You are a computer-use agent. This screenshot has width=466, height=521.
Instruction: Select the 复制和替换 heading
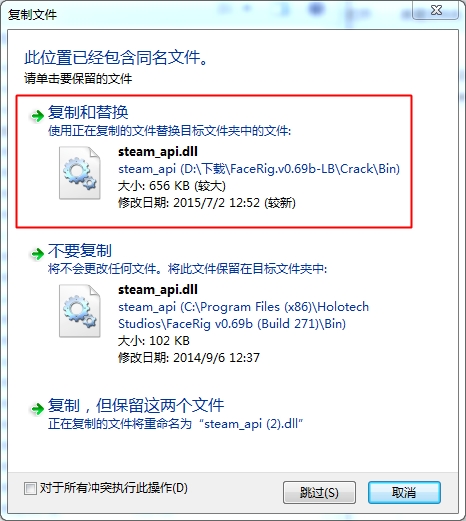tap(88, 112)
